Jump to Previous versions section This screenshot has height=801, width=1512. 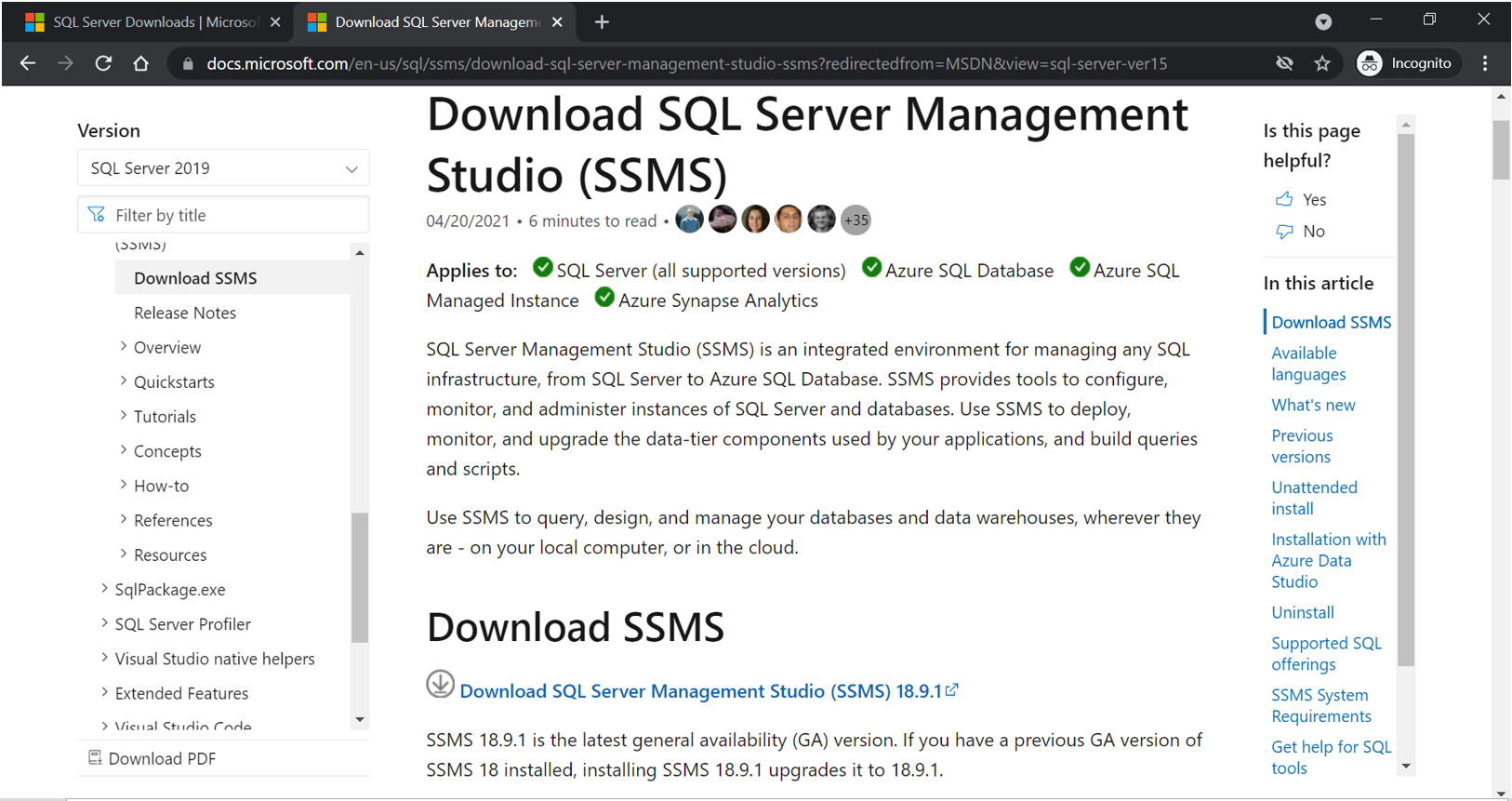(1302, 447)
